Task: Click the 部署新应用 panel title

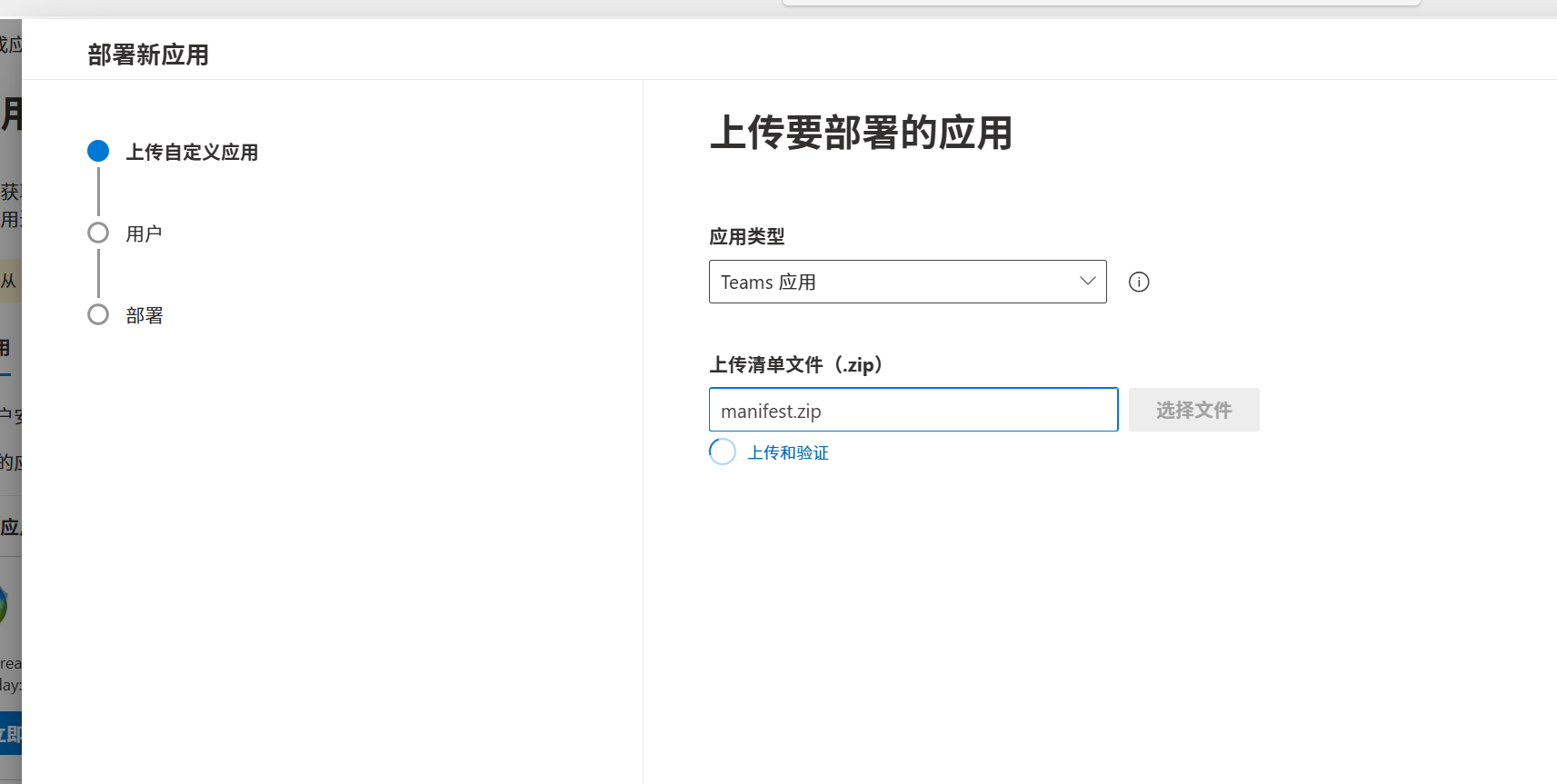Action: point(148,55)
